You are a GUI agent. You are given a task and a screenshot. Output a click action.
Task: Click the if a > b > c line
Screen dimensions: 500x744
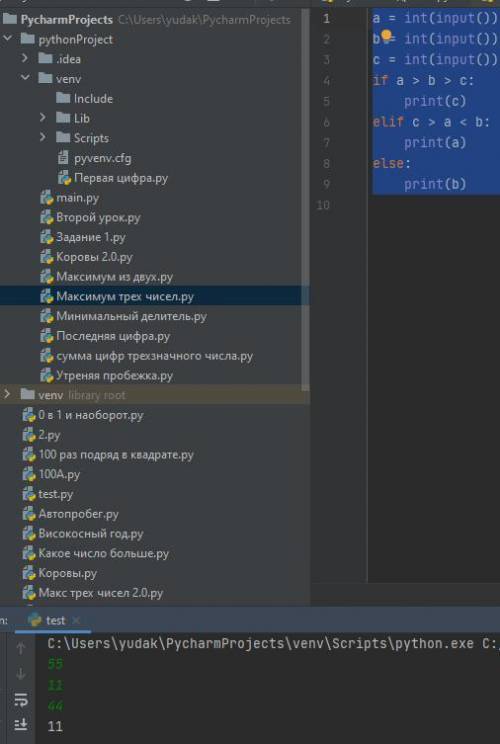423,80
